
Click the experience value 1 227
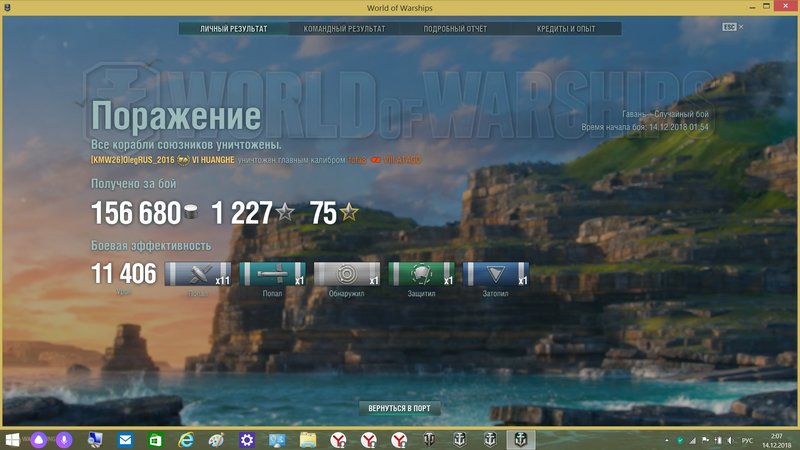tap(242, 213)
